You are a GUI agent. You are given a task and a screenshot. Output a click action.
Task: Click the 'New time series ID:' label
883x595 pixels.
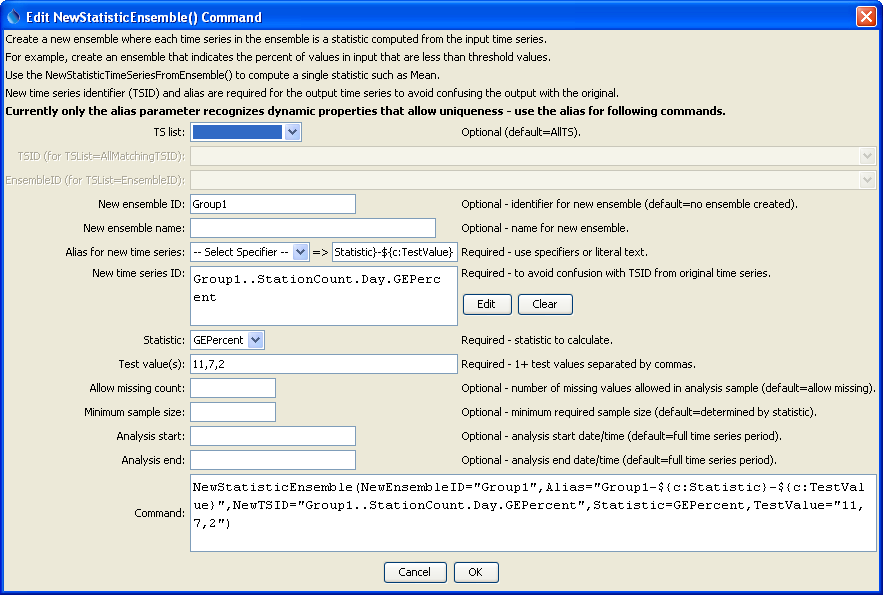point(139,273)
